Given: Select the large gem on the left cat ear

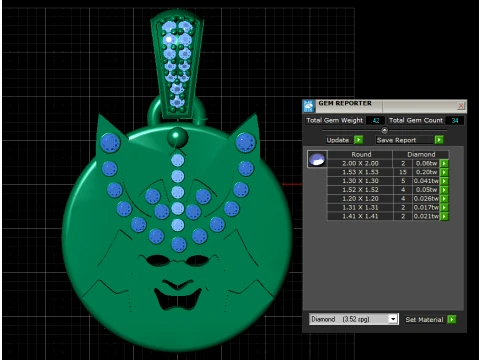Looking at the screenshot, I should click(x=110, y=143).
